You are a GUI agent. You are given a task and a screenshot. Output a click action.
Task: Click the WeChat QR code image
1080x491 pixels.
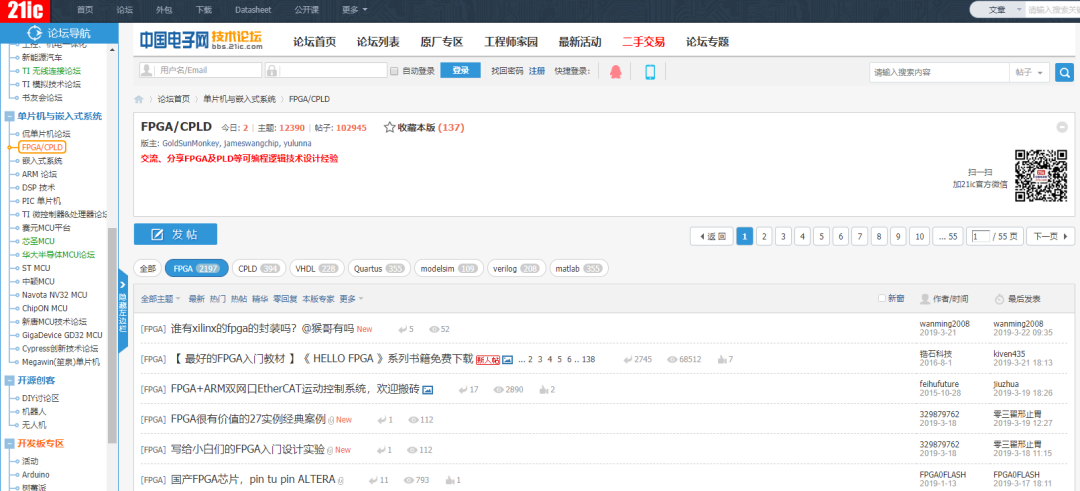[x=1041, y=175]
